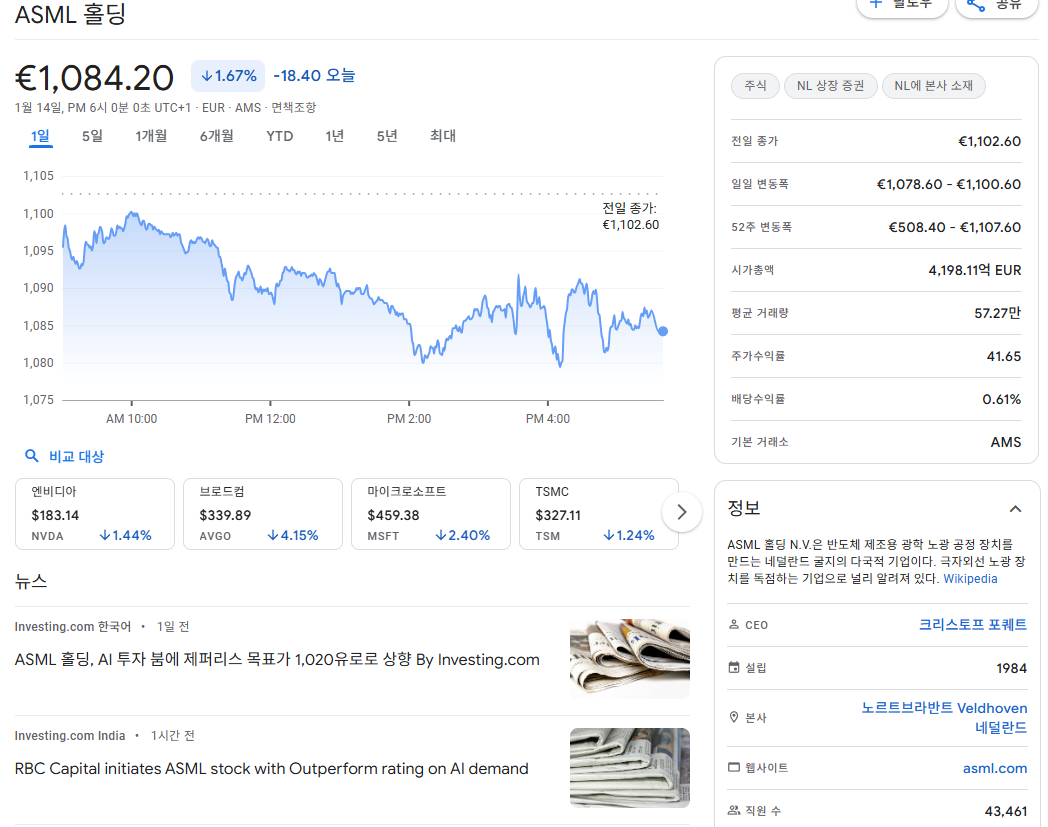Select the 1일 chart range tab
This screenshot has width=1048, height=827.
[x=40, y=136]
